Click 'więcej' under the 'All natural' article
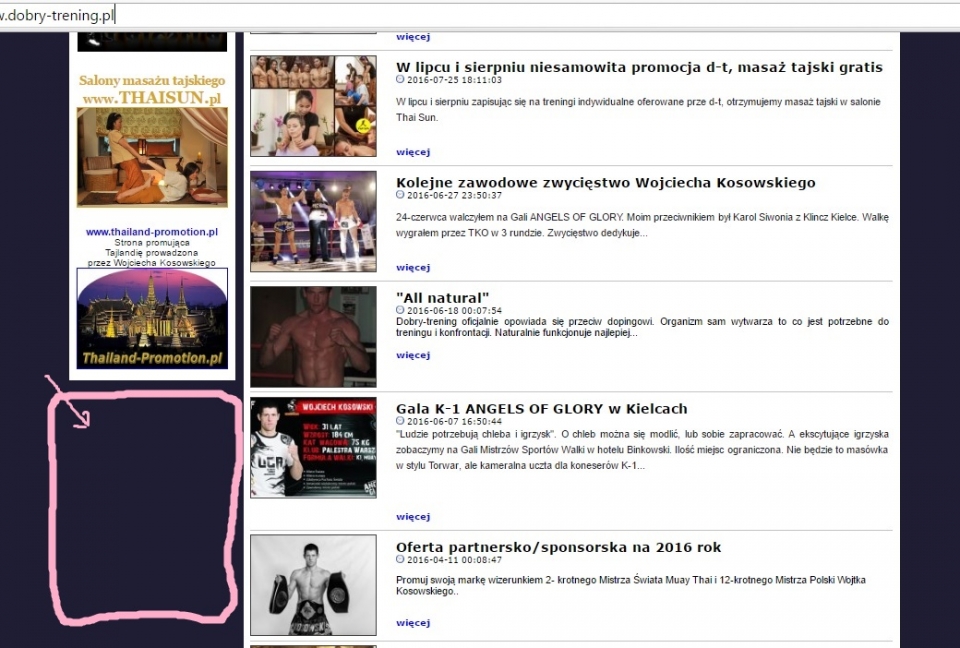Screen dimensions: 960x648 pos(412,355)
